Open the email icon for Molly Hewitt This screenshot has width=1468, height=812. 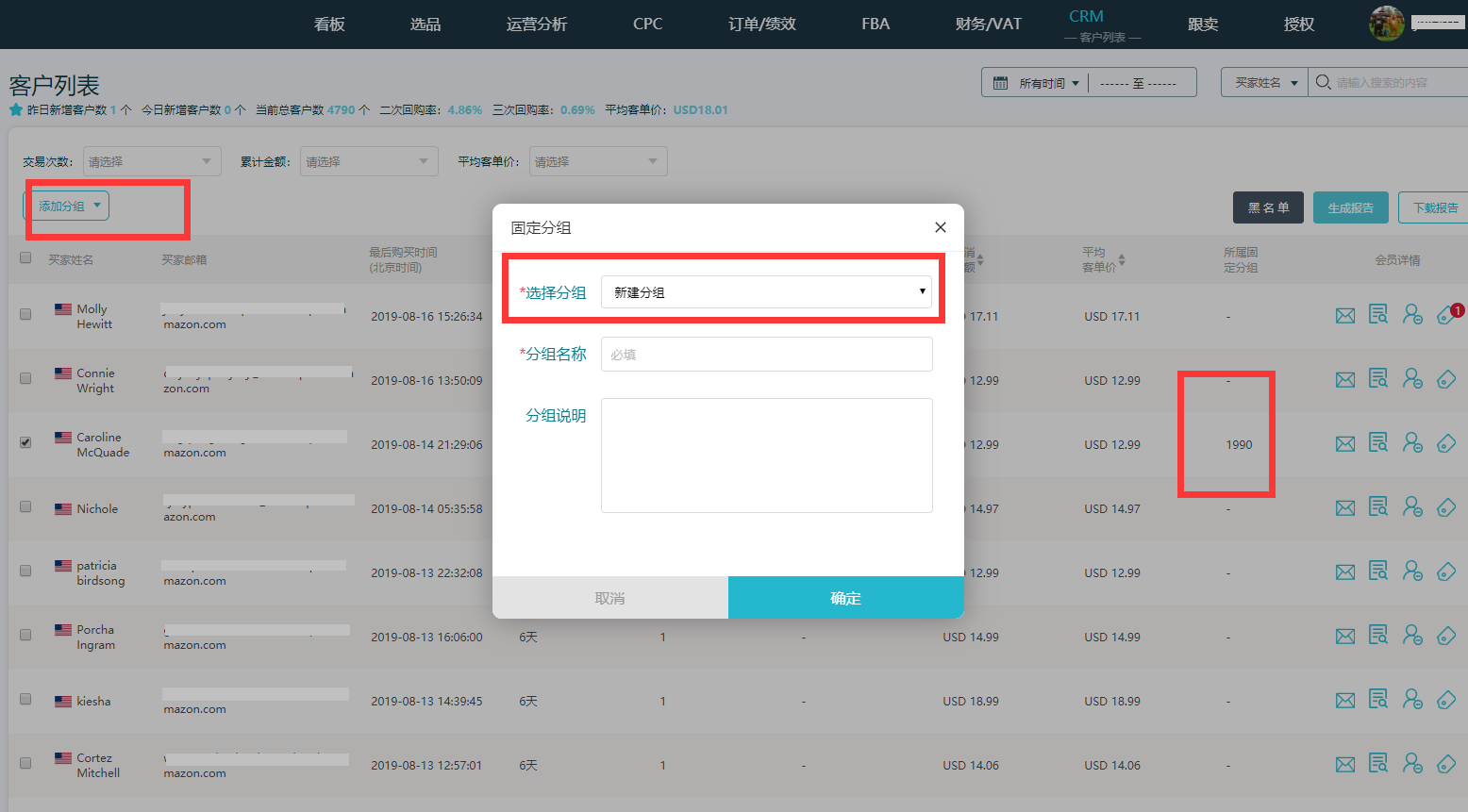click(1344, 315)
